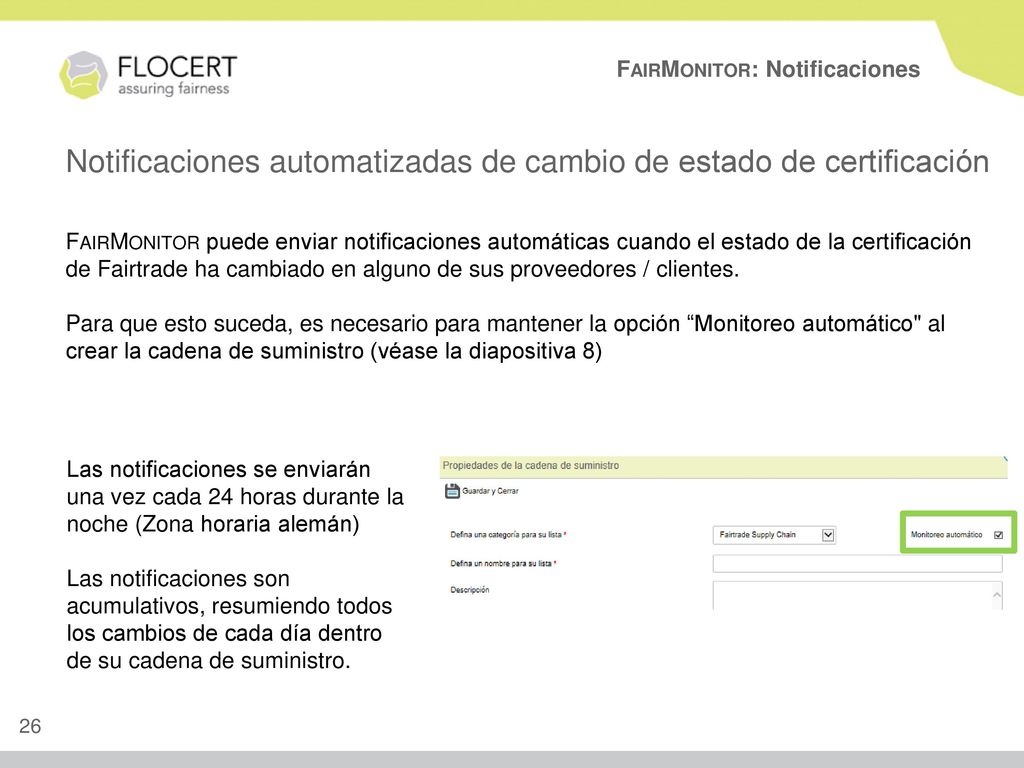Screen dimensions: 1024x768
Task: Click the 'Descripción' field label
Action: [470, 590]
